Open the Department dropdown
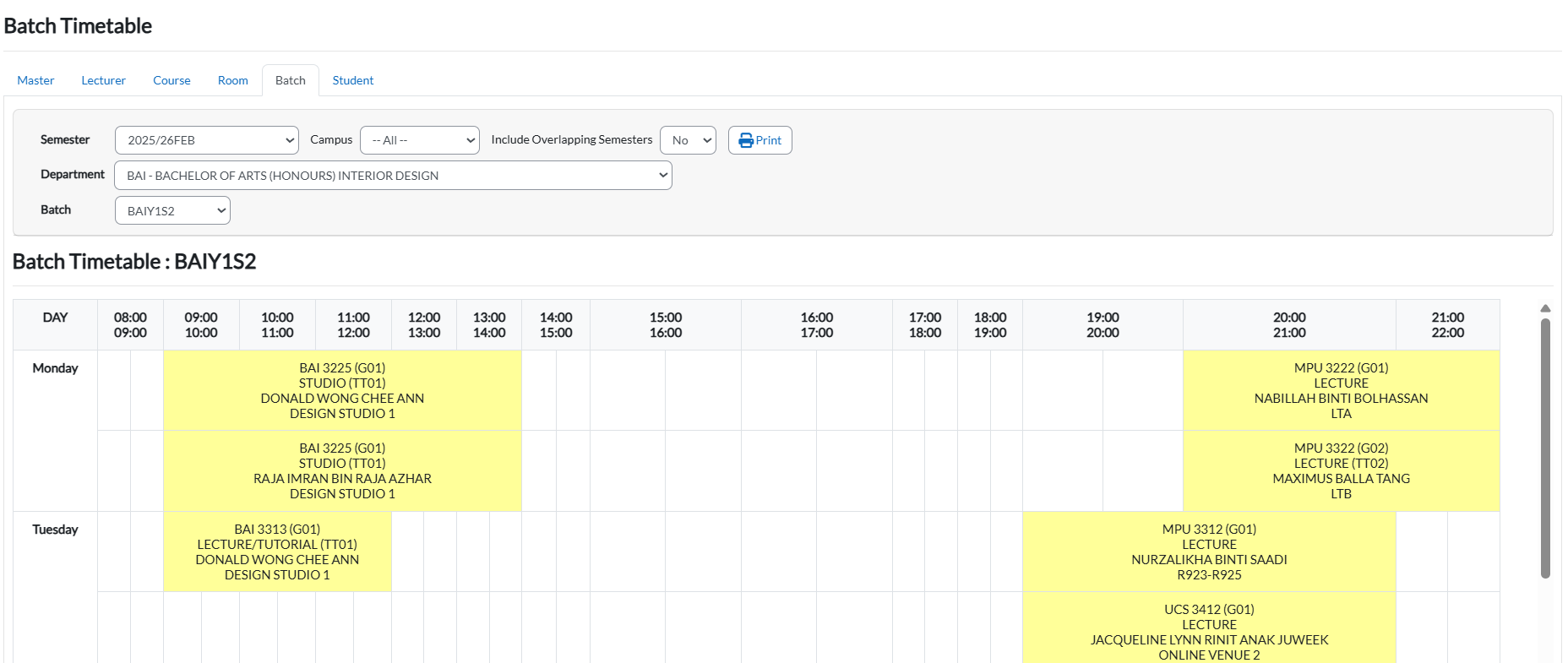The image size is (1568, 663). (393, 176)
